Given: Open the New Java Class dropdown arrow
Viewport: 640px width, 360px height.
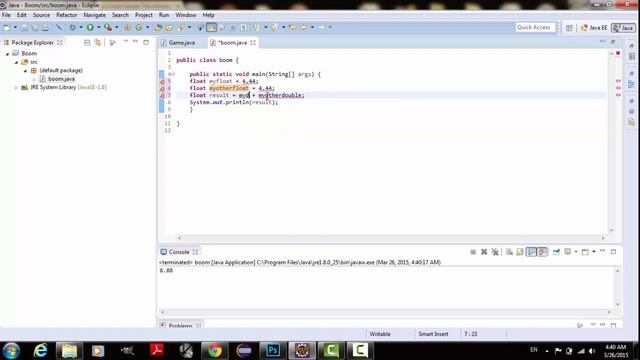Looking at the screenshot, I should tap(147, 27).
